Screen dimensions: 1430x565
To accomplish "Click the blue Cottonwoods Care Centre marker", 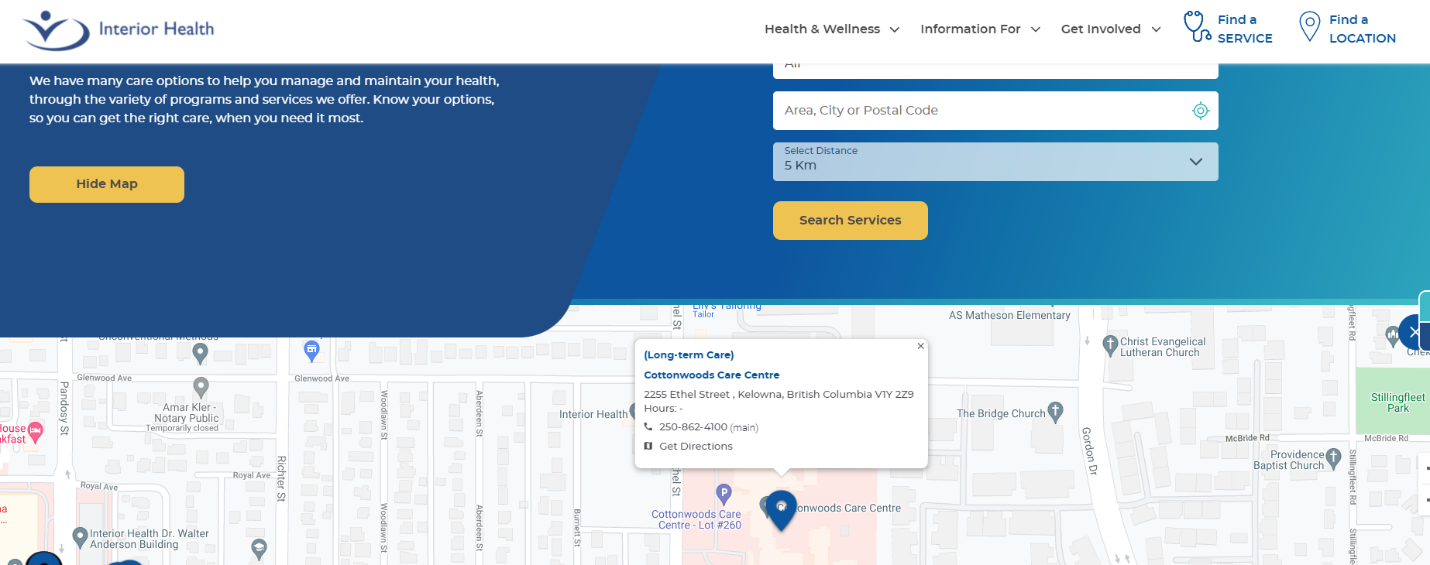I will 781,509.
